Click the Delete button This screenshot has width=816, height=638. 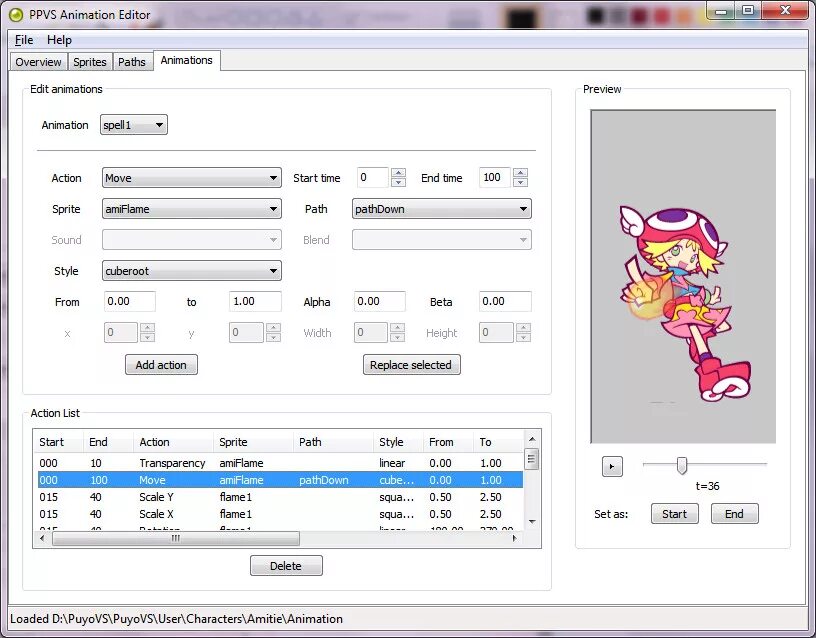point(286,566)
